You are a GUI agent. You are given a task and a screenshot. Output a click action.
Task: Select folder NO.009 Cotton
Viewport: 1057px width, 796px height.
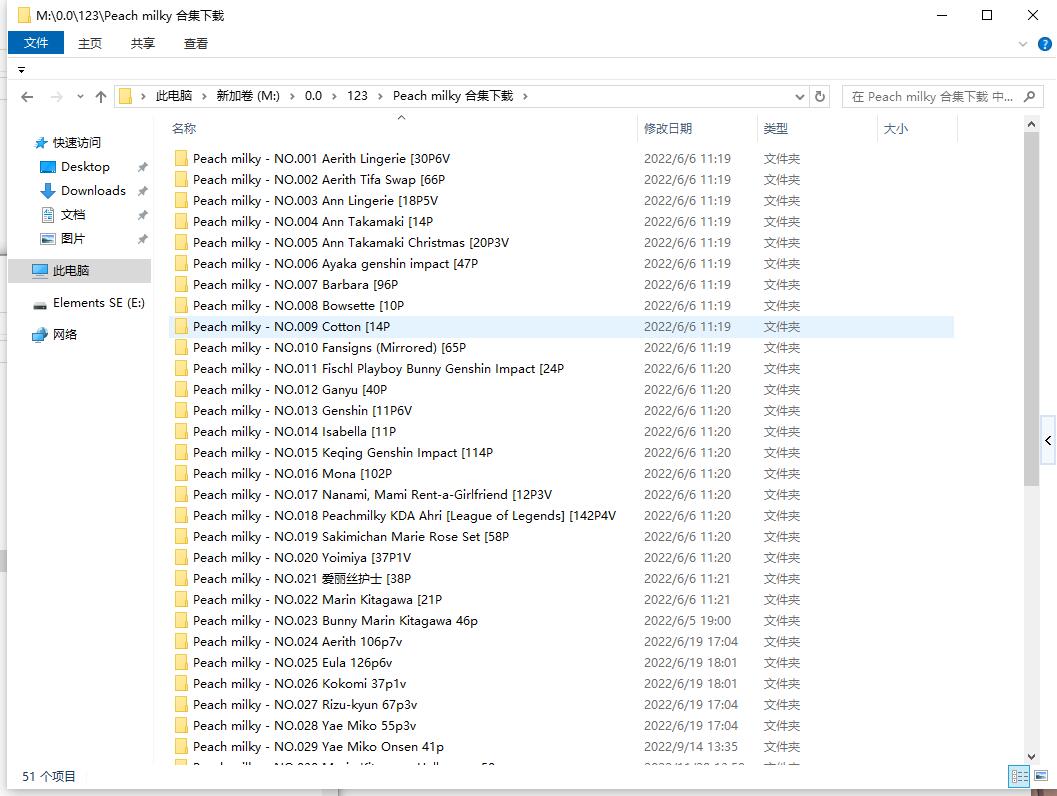click(x=561, y=327)
